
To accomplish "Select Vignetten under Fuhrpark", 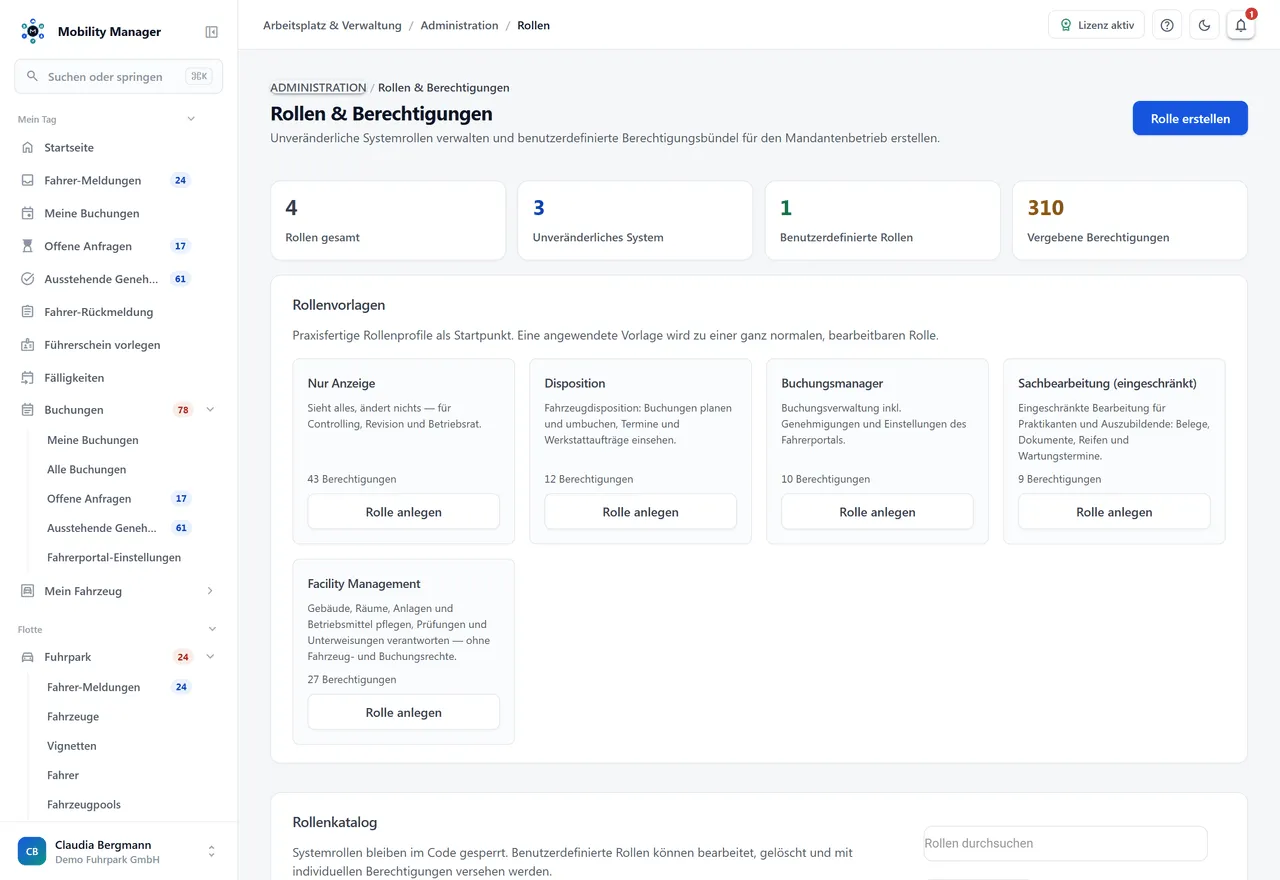I will click(x=72, y=746).
